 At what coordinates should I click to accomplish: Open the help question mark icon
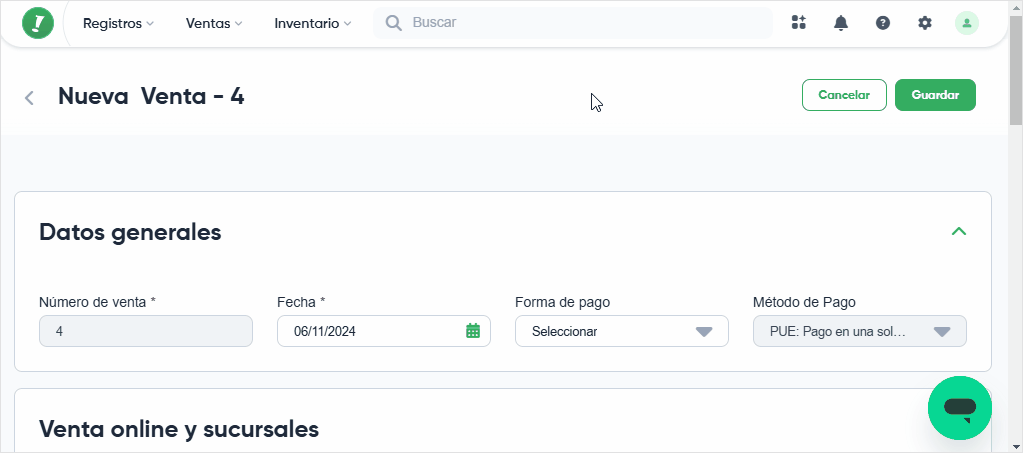[883, 23]
